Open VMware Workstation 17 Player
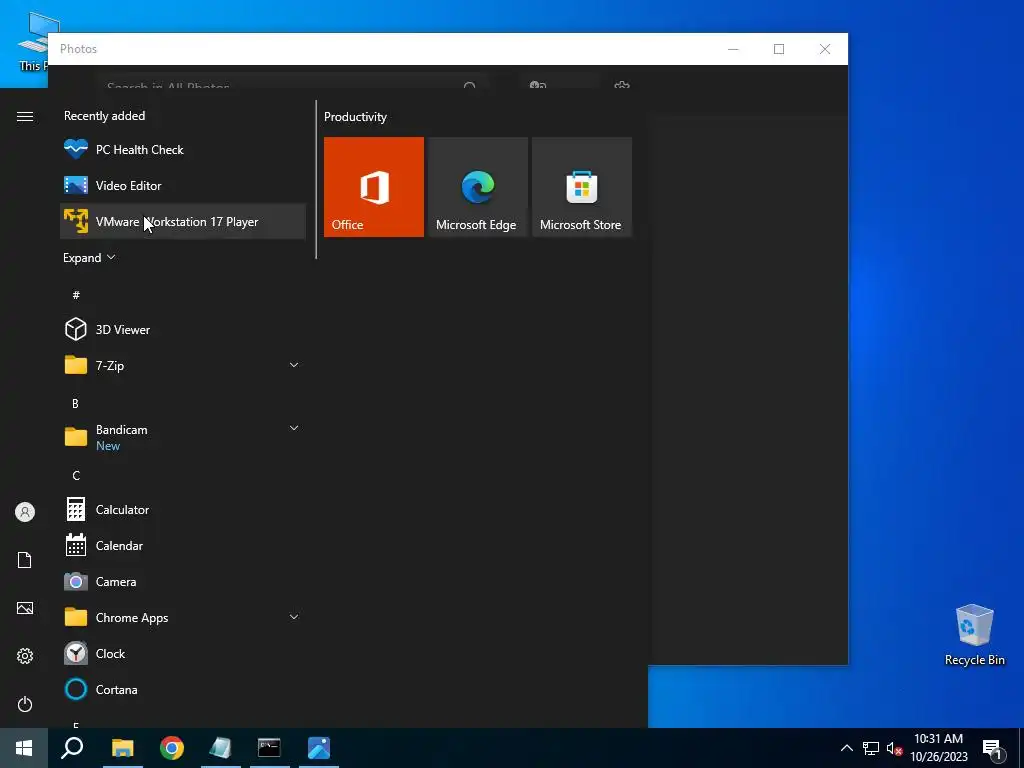This screenshot has width=1024, height=768. (x=183, y=221)
